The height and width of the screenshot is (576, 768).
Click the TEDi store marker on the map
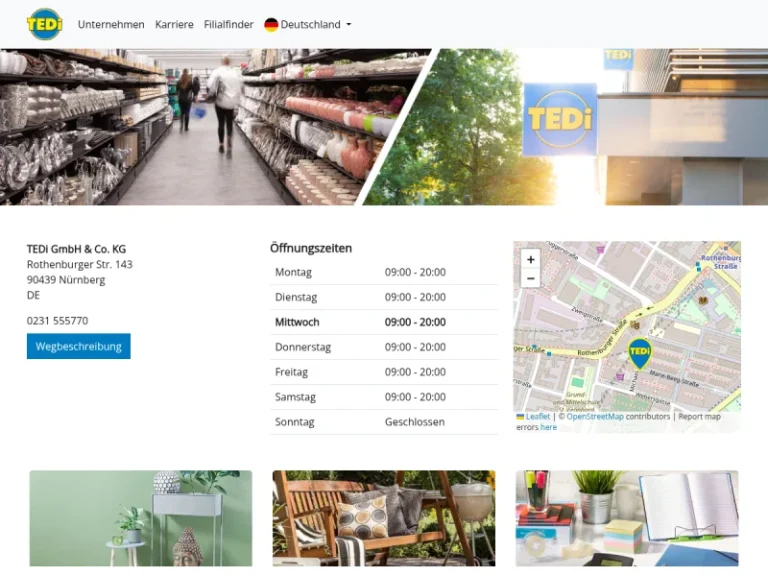pos(639,352)
